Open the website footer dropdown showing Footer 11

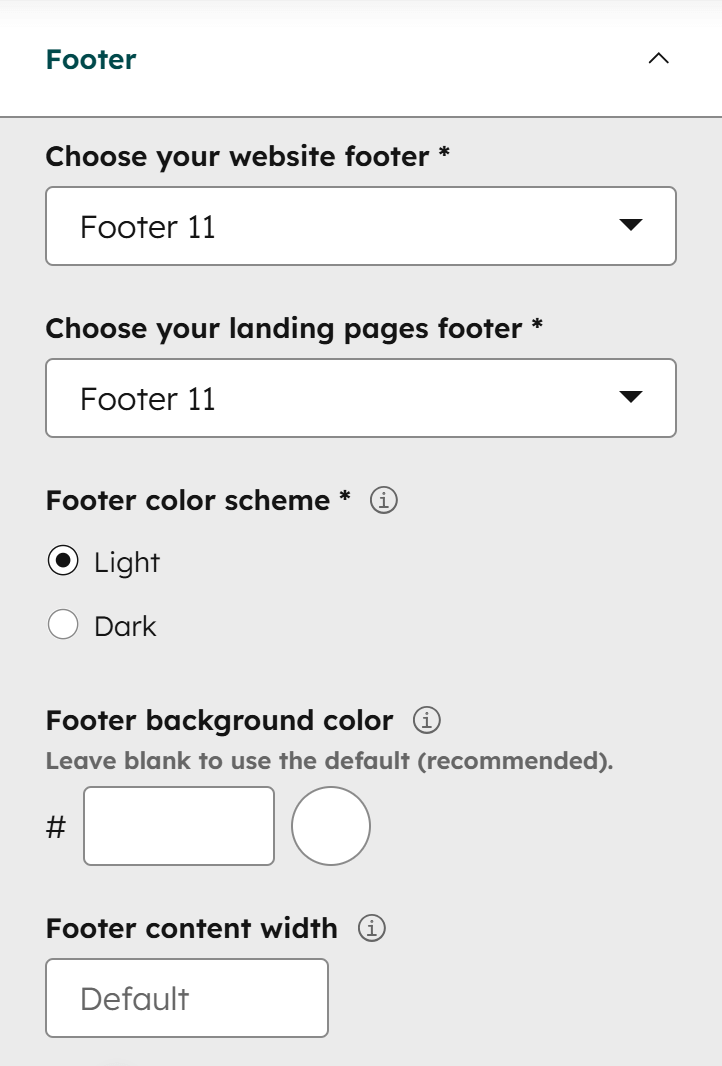[x=360, y=227]
